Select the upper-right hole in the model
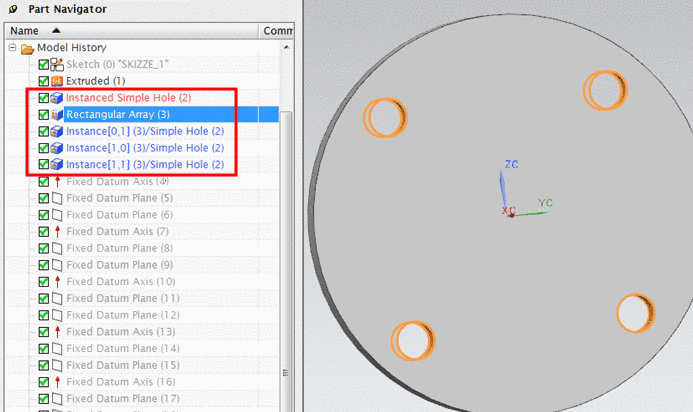 [605, 90]
